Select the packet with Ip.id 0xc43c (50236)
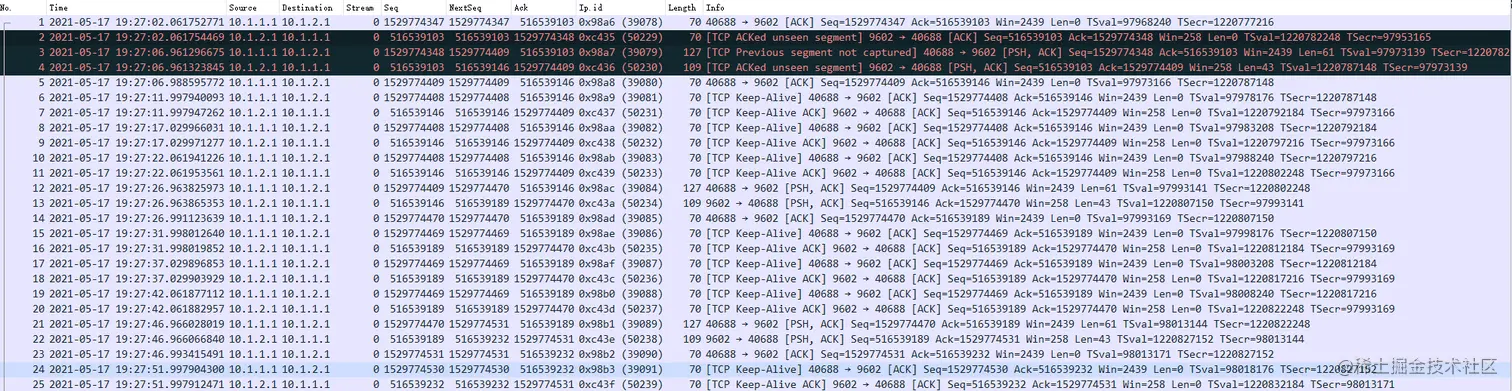The width and height of the screenshot is (1512, 391). [756, 278]
